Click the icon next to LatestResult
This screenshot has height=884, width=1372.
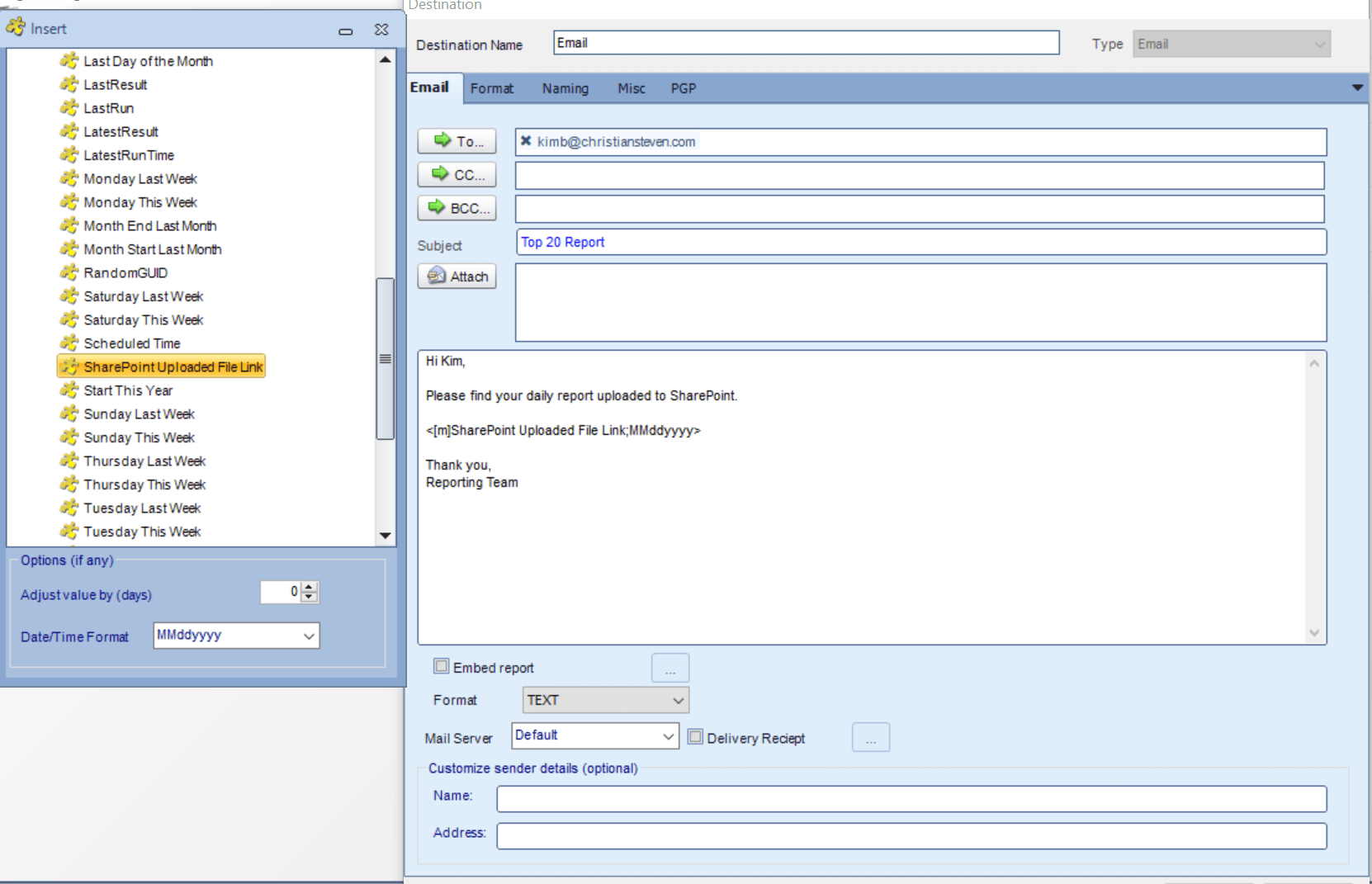[x=69, y=131]
